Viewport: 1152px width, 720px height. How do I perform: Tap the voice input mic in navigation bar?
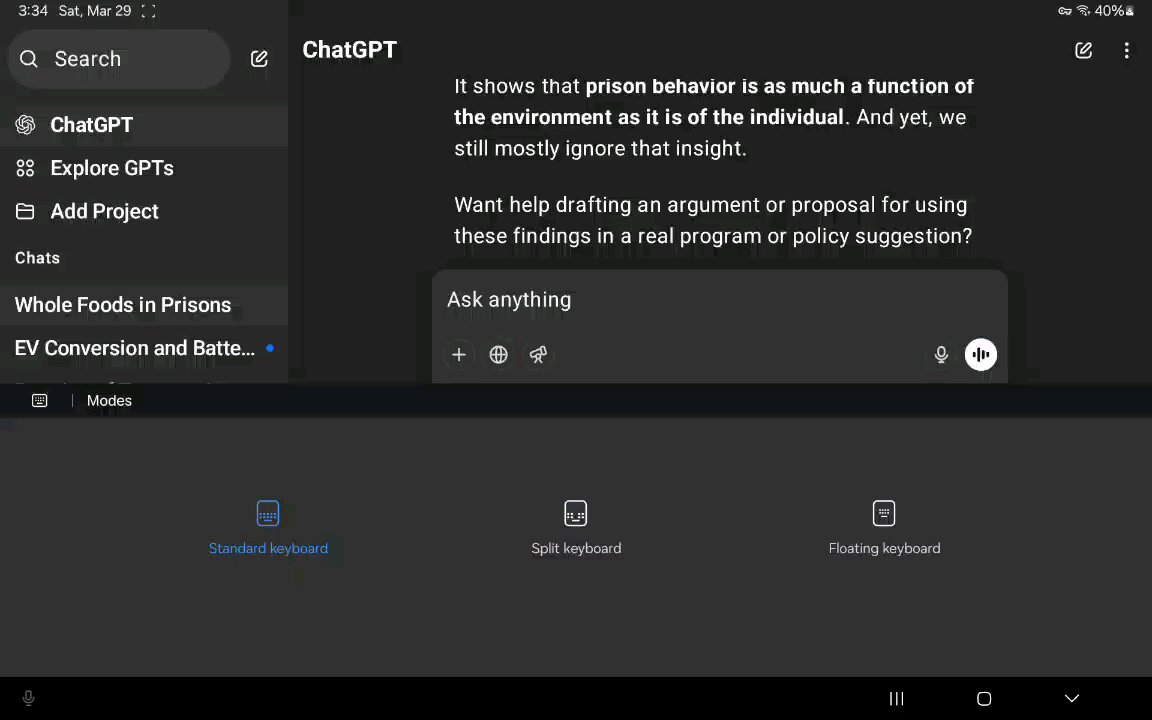(29, 698)
